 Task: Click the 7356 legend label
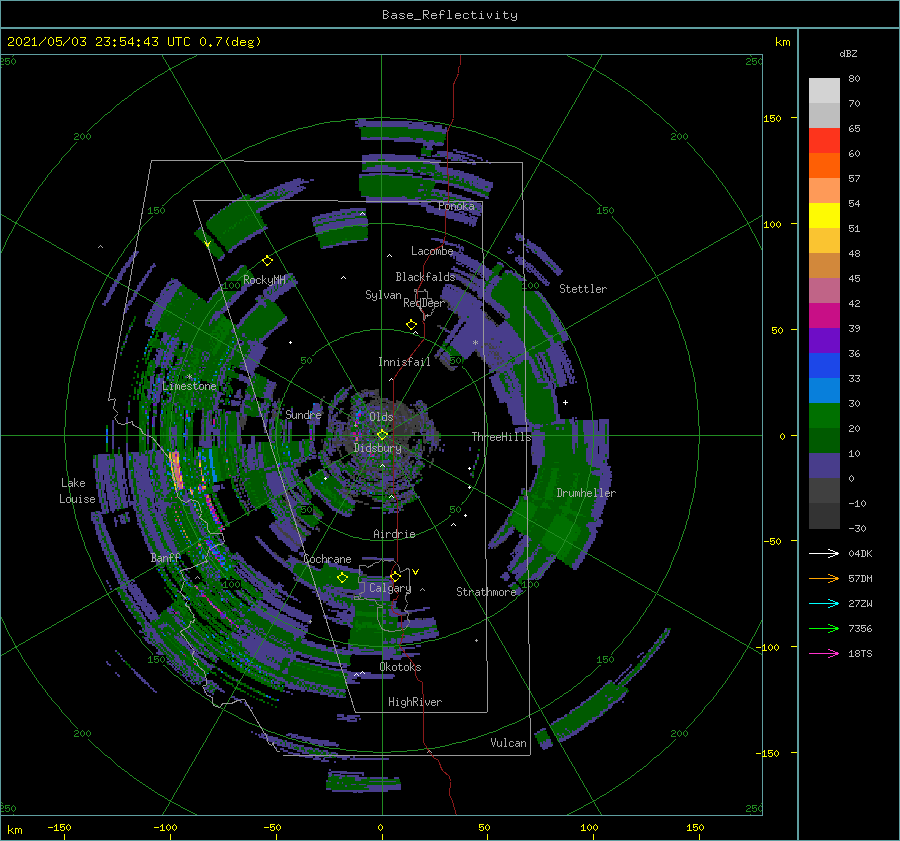click(860, 629)
